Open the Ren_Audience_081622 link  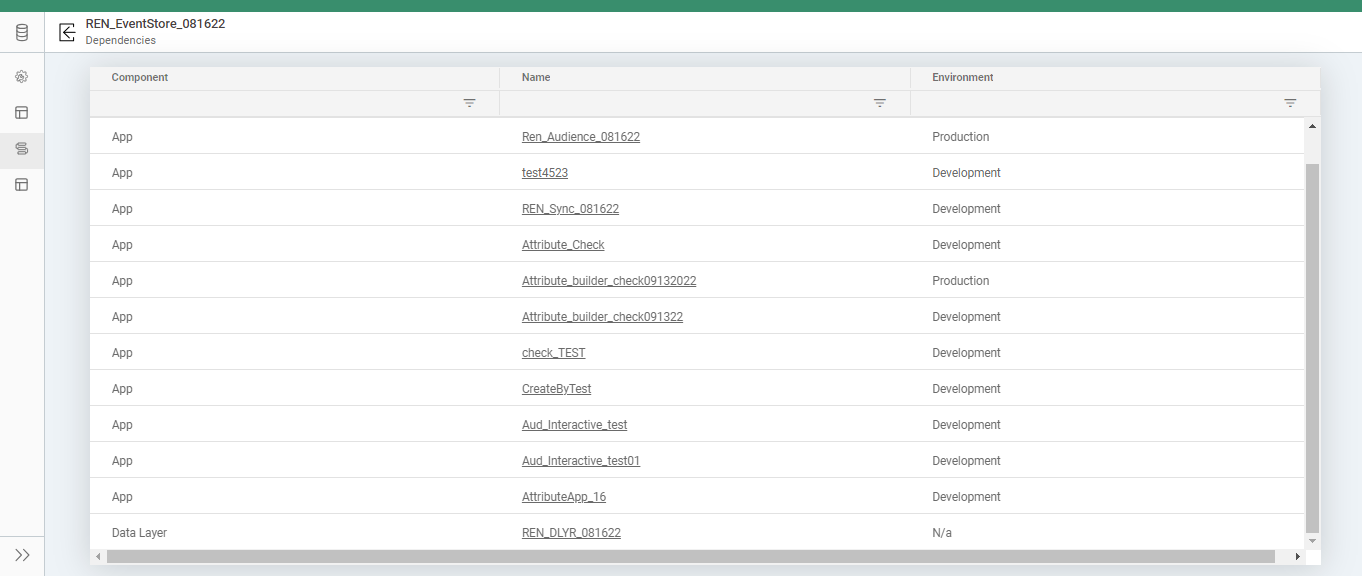click(x=580, y=137)
